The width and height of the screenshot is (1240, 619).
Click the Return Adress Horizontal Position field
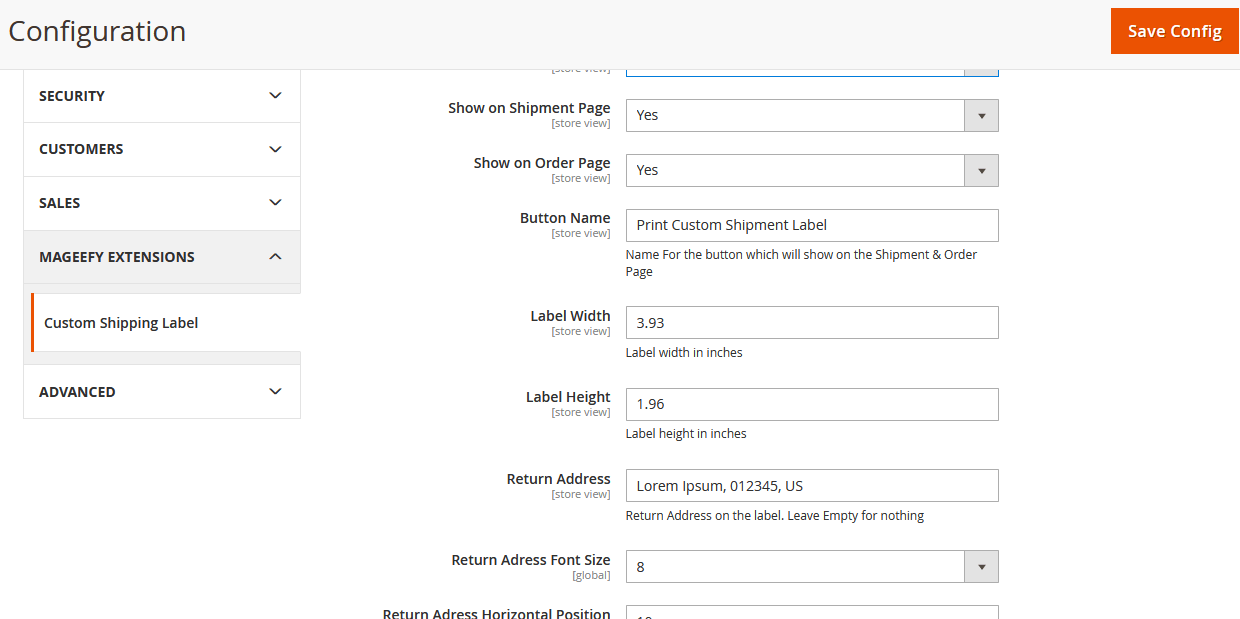point(811,613)
